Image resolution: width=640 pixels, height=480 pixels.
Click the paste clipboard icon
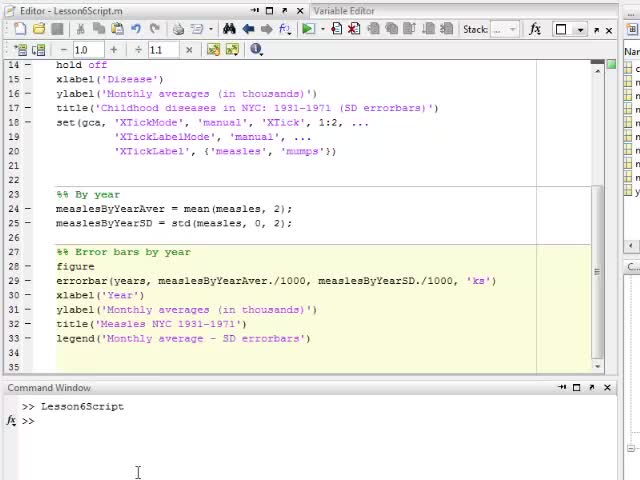coord(116,29)
